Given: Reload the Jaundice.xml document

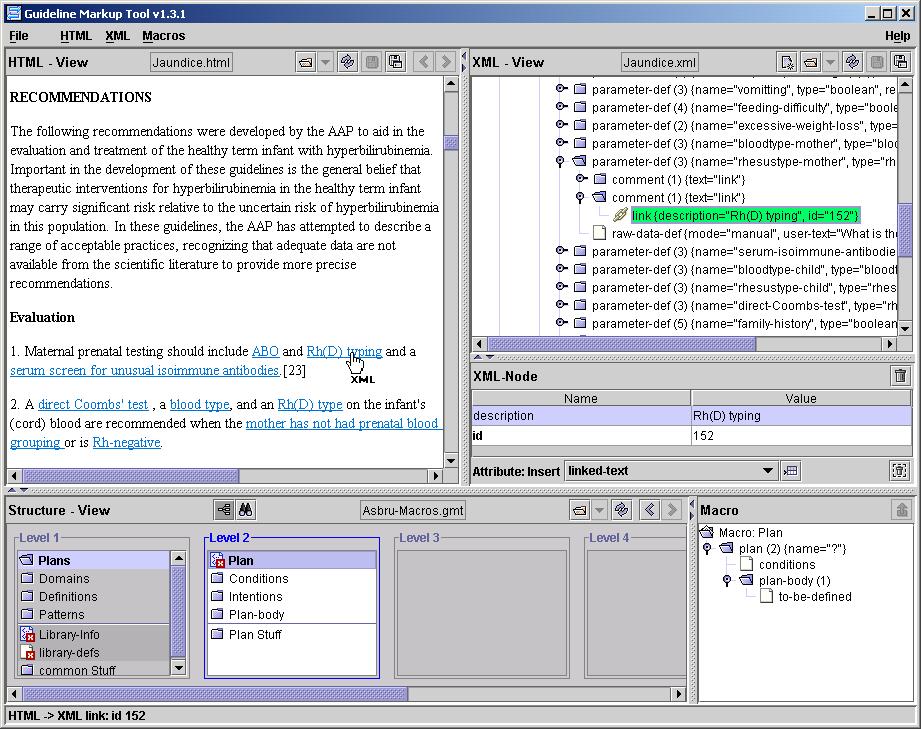Looking at the screenshot, I should pyautogui.click(x=852, y=62).
